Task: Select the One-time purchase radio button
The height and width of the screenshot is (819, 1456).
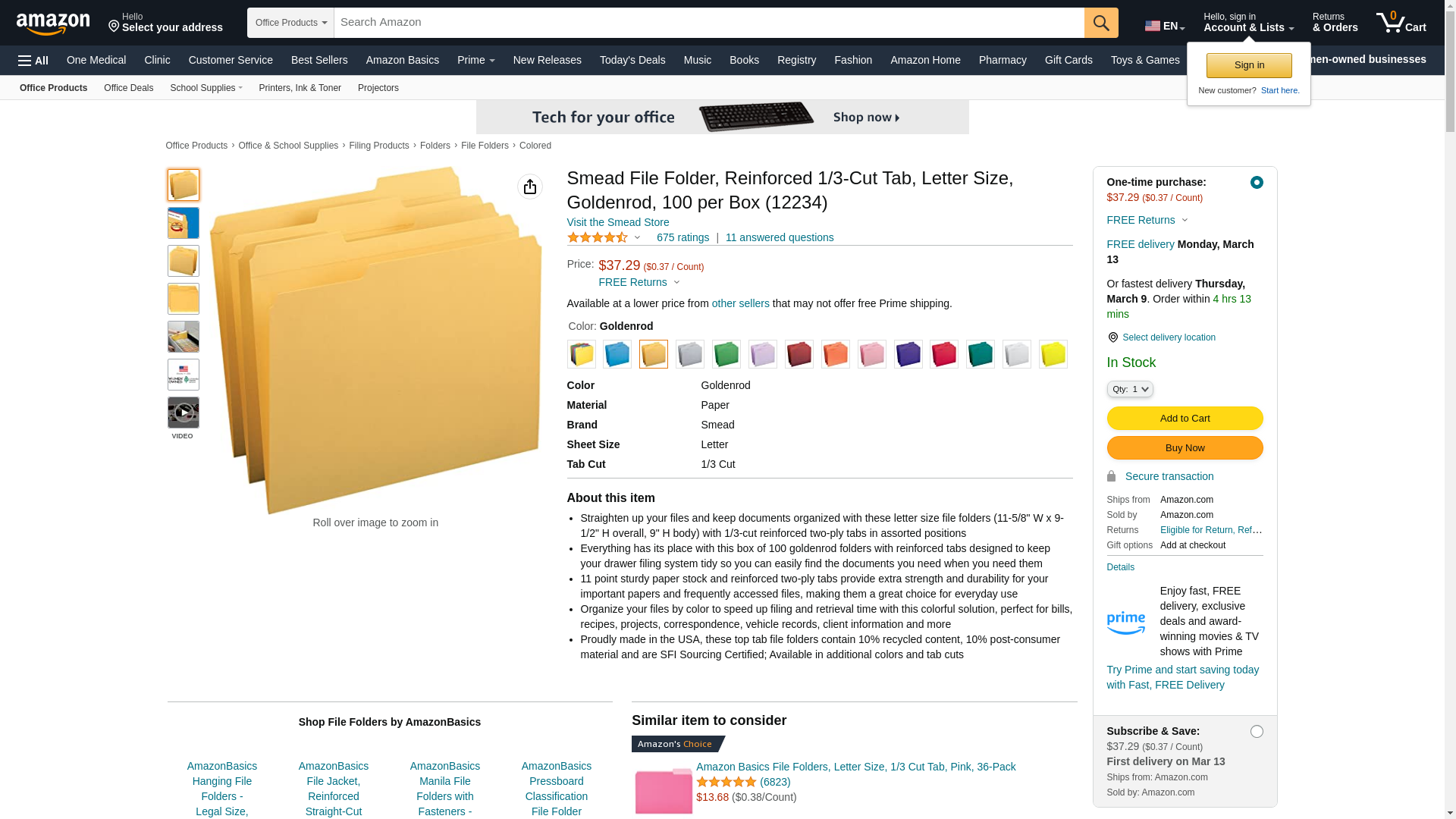Action: tap(1257, 183)
